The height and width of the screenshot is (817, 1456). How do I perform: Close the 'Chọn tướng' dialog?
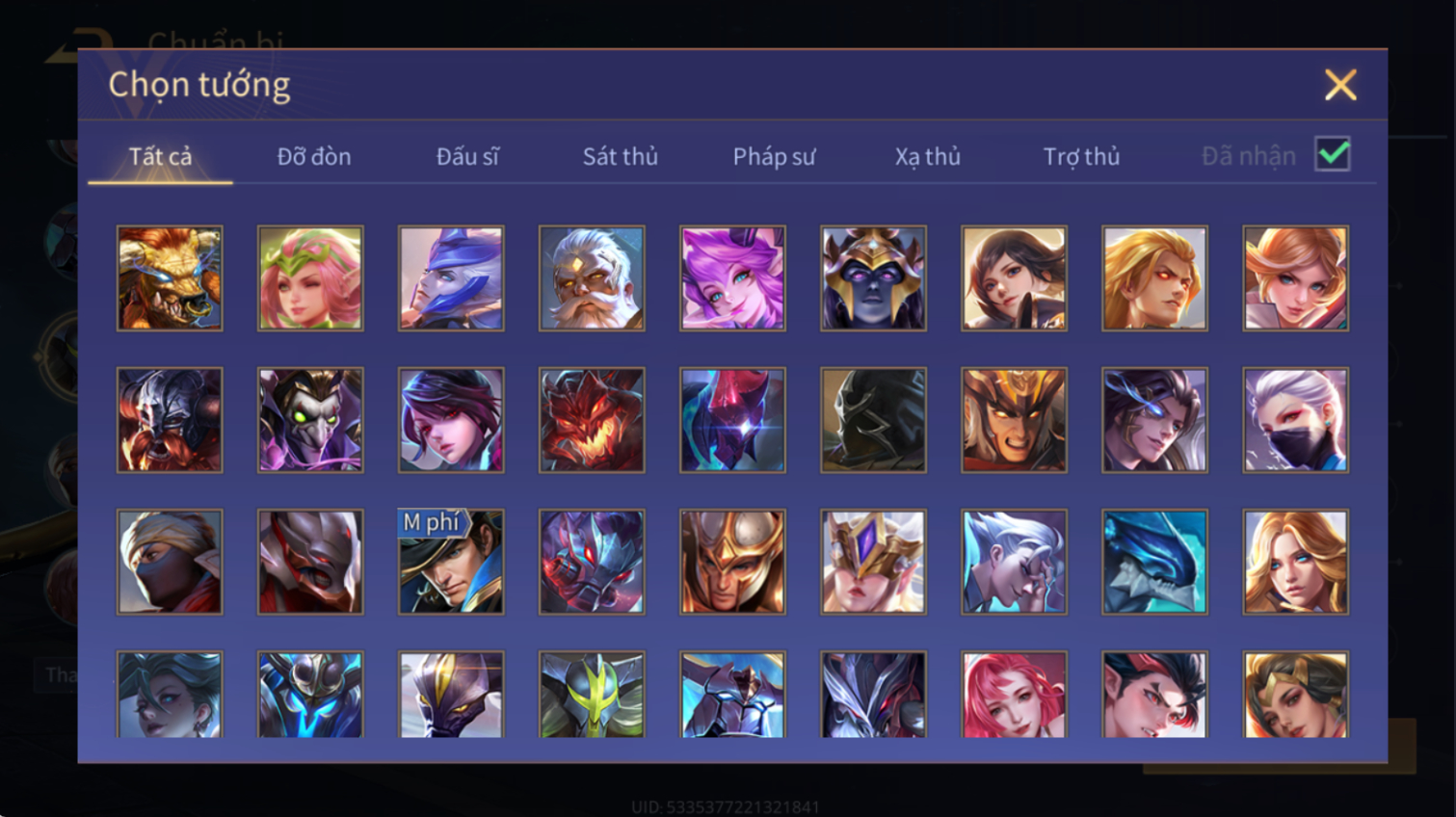click(x=1340, y=85)
